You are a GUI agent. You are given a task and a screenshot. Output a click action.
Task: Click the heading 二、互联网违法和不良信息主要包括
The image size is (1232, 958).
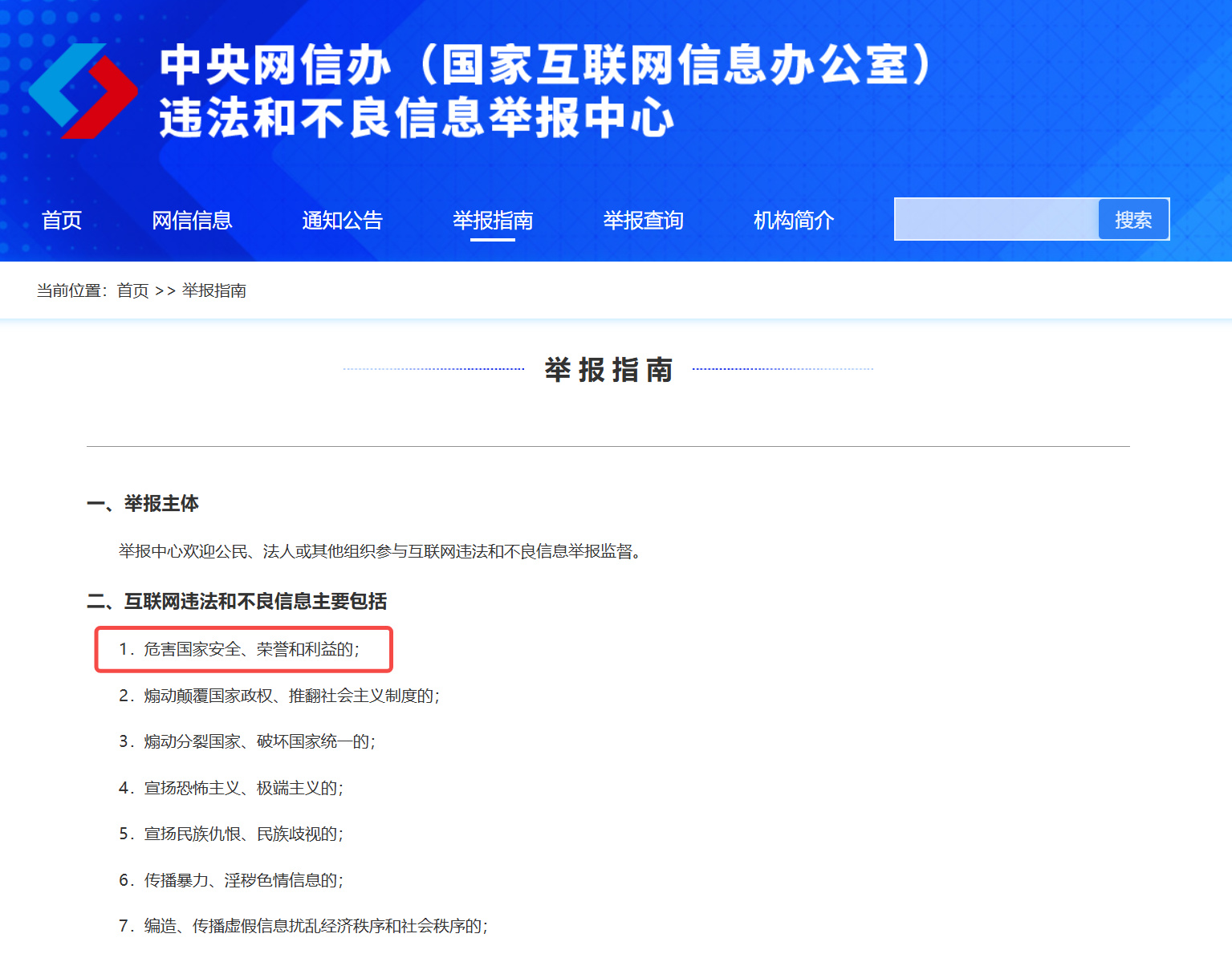(237, 601)
